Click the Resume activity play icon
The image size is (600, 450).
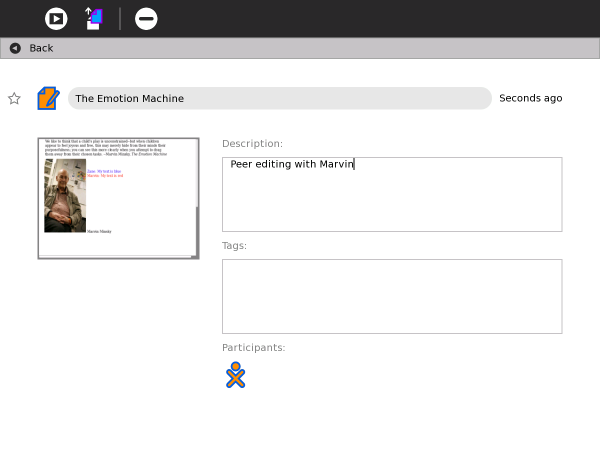click(x=56, y=18)
